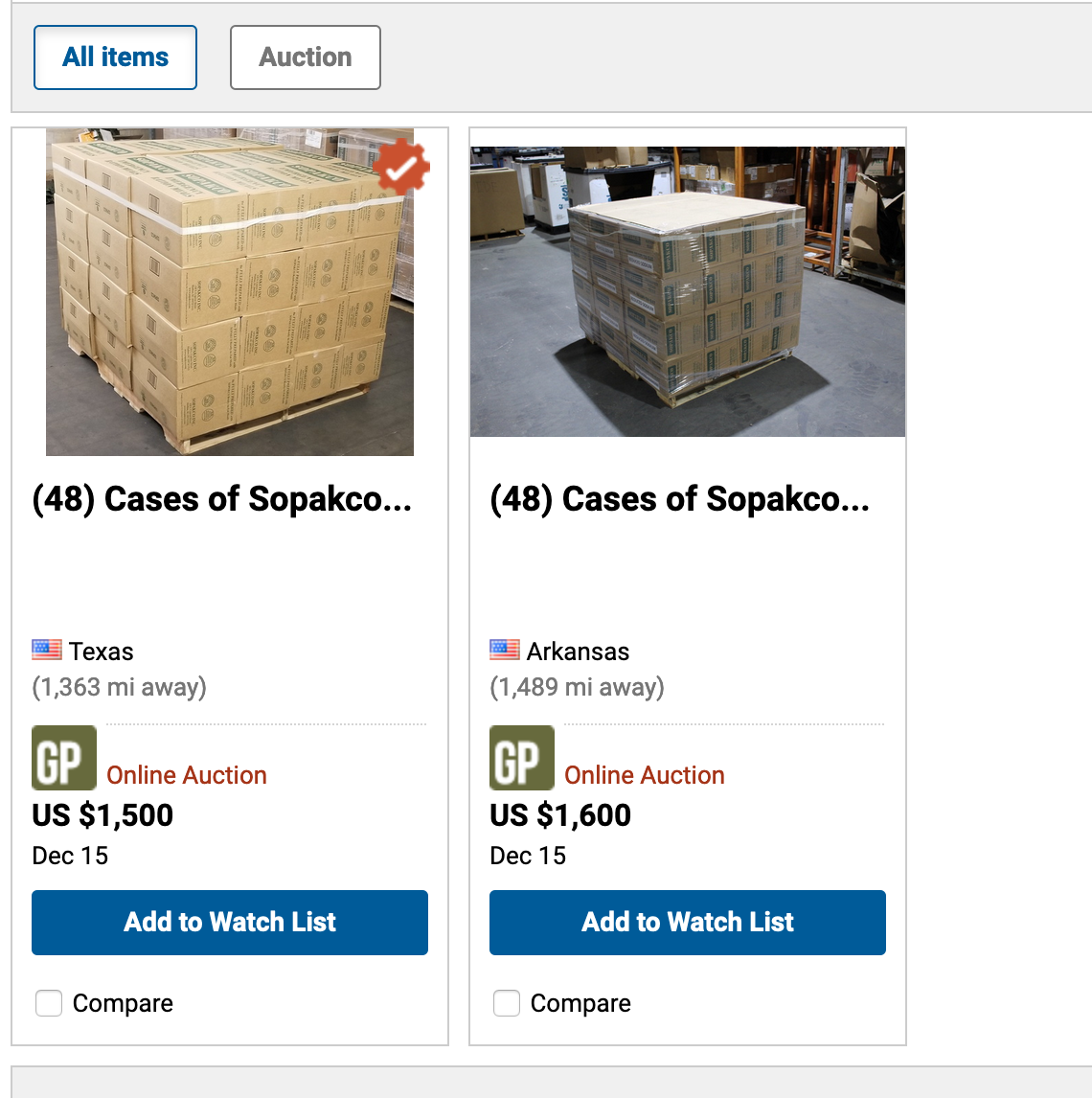This screenshot has width=1092, height=1098.
Task: Click the Texas location text
Action: coord(102,652)
